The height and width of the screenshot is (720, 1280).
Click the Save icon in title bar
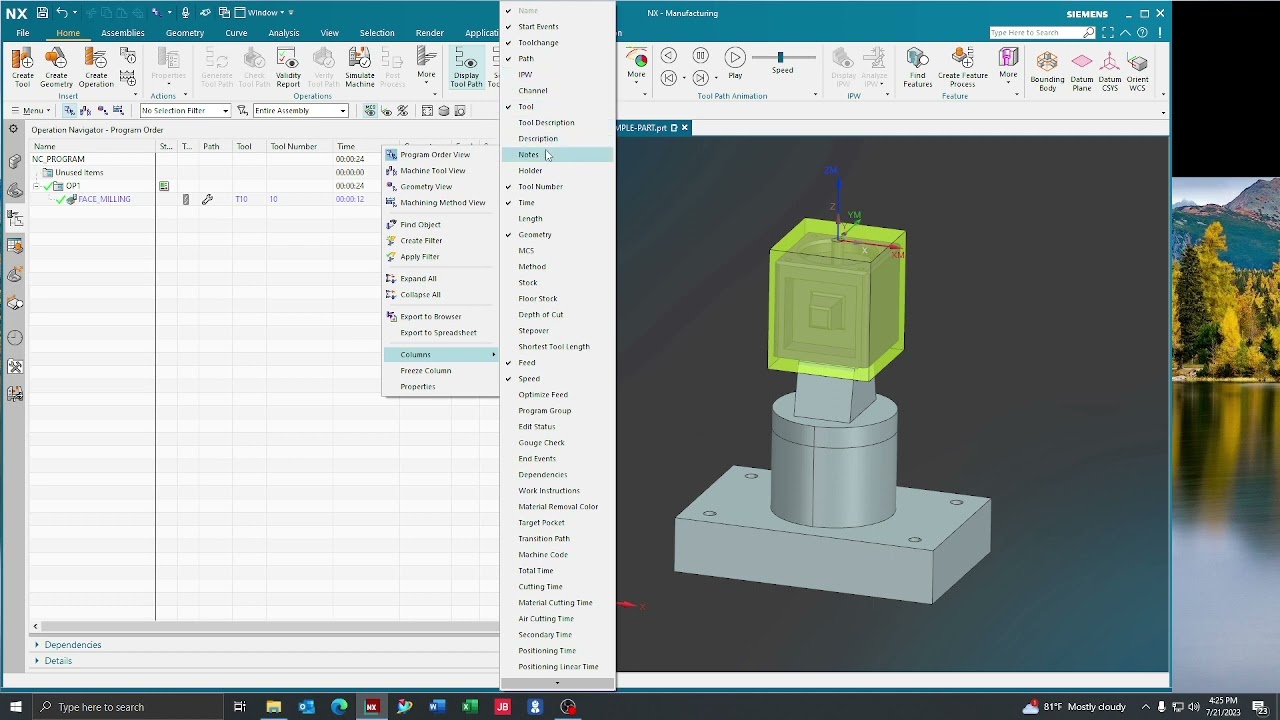[42, 13]
